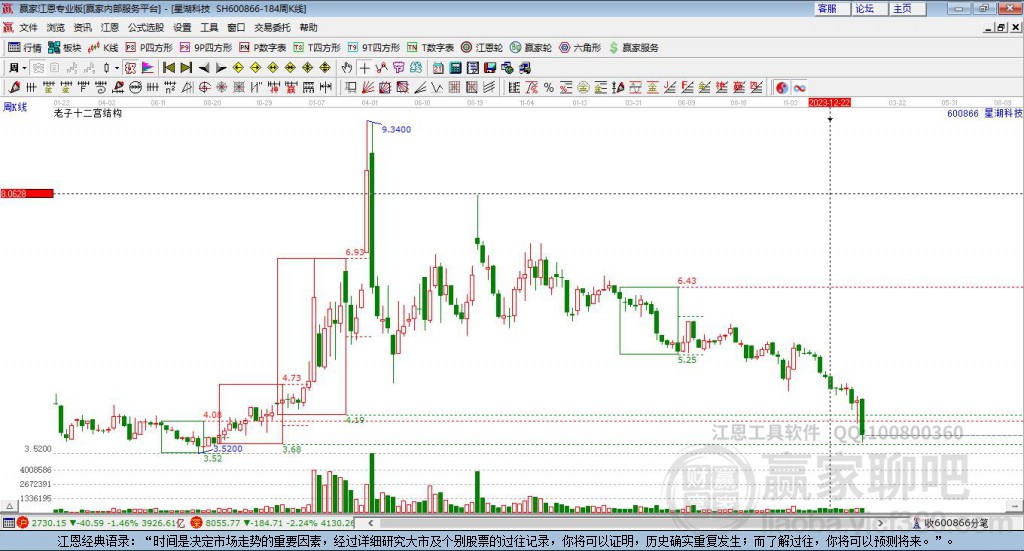The height and width of the screenshot is (551, 1024).
Task: Open the 赢家轮 wheel tool
Action: coord(531,48)
